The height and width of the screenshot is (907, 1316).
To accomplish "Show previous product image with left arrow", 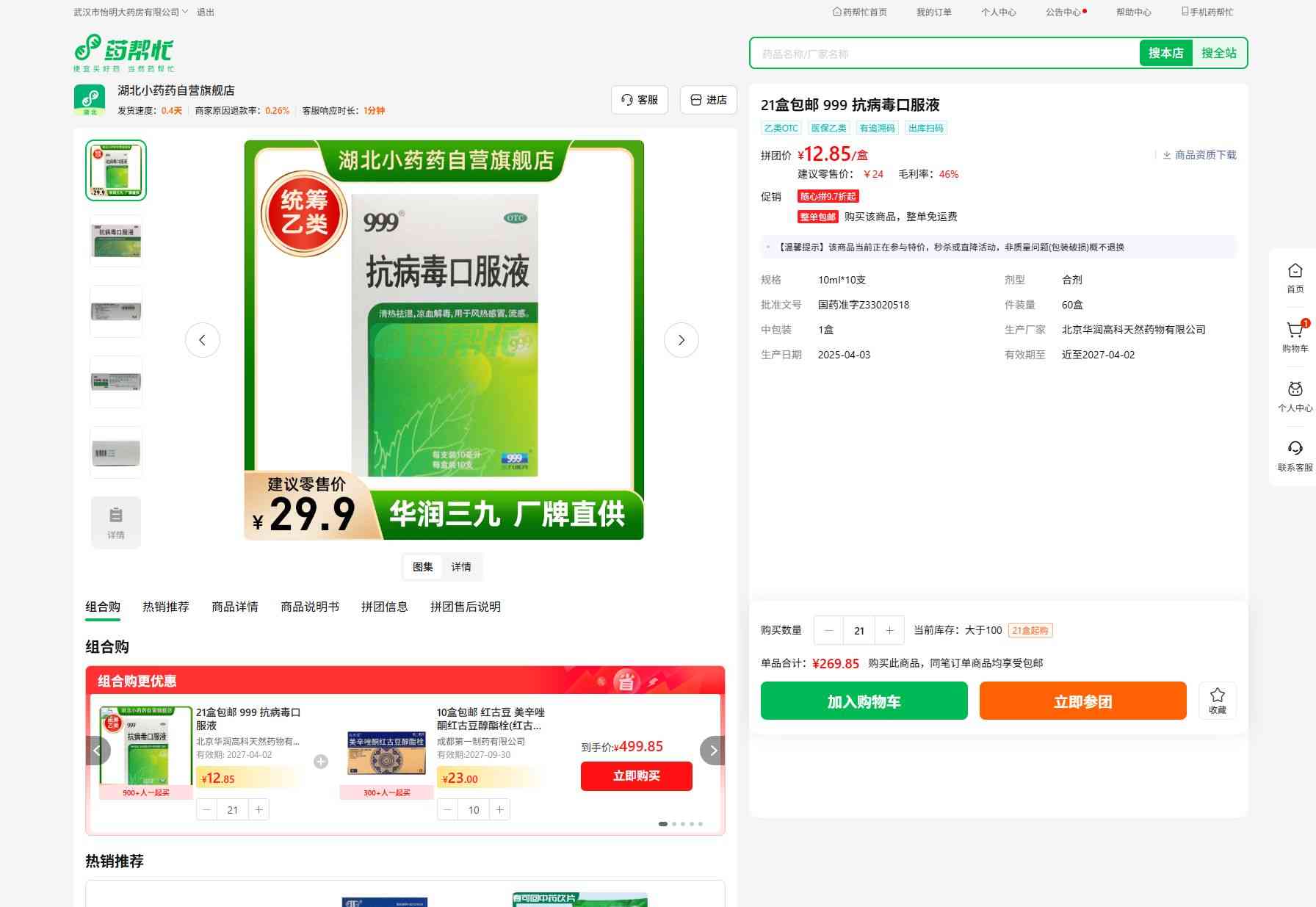I will [x=203, y=340].
